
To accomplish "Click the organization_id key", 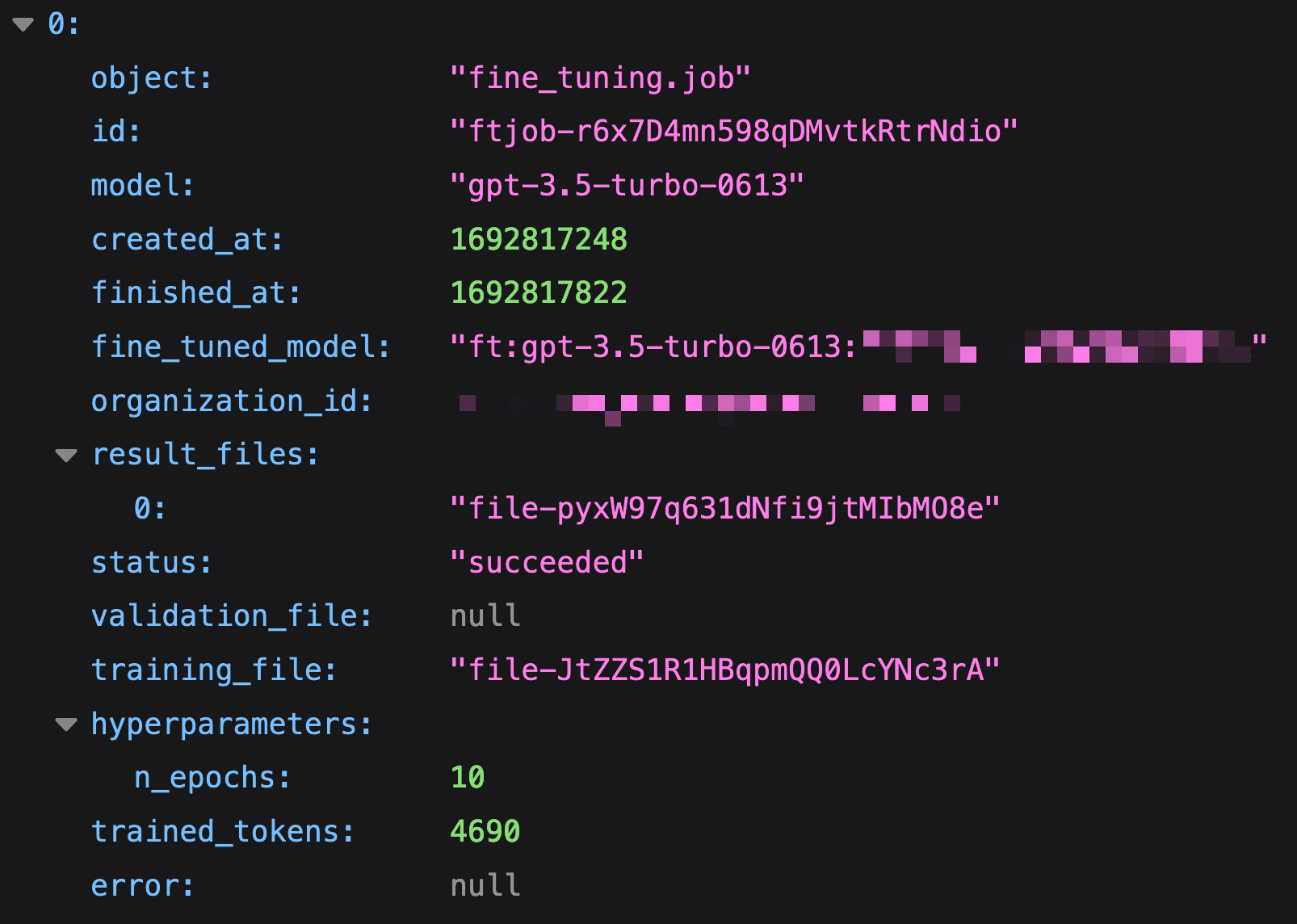I will tap(231, 401).
